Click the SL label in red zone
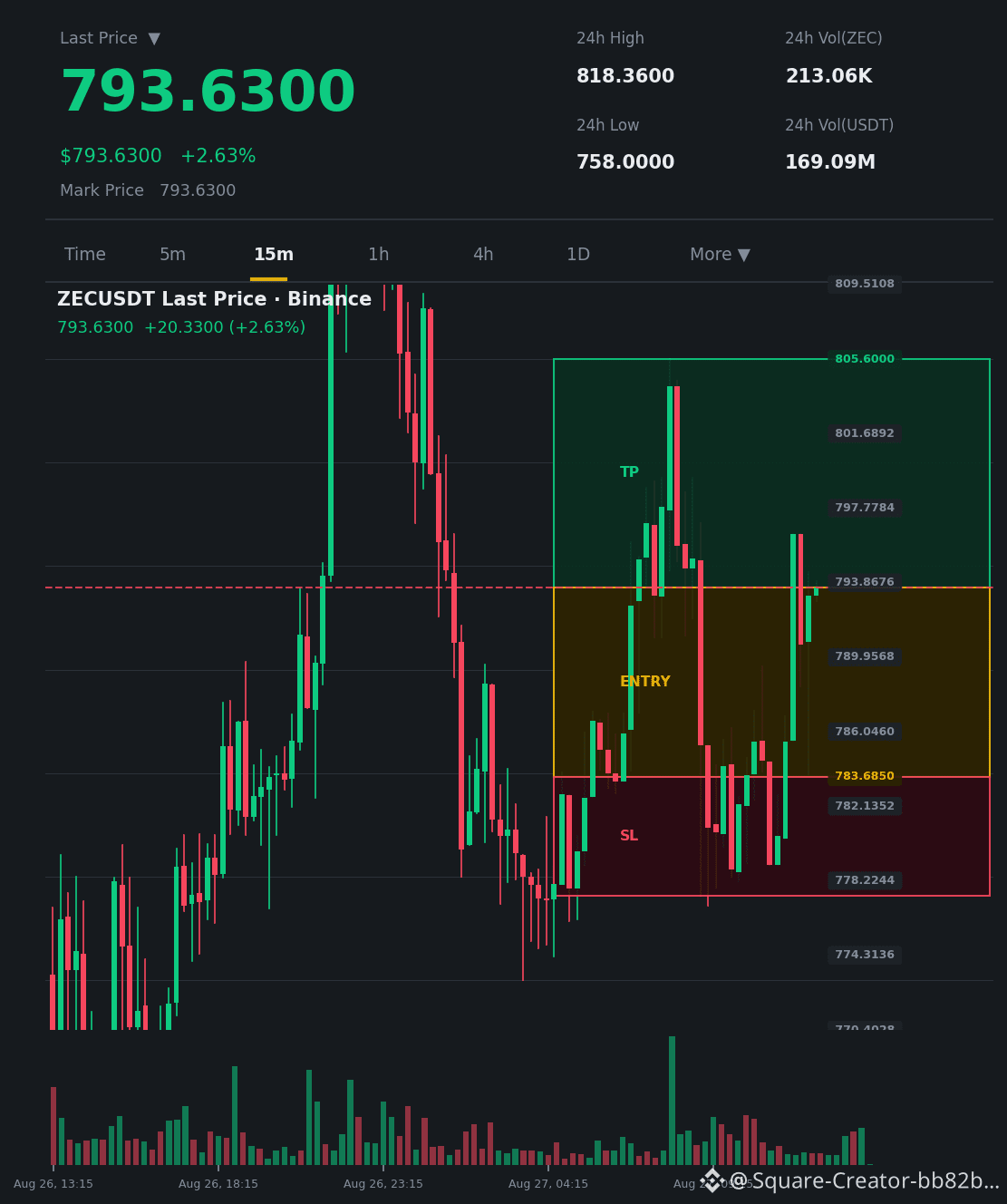Screen dimensions: 1007x1204 tap(629, 836)
